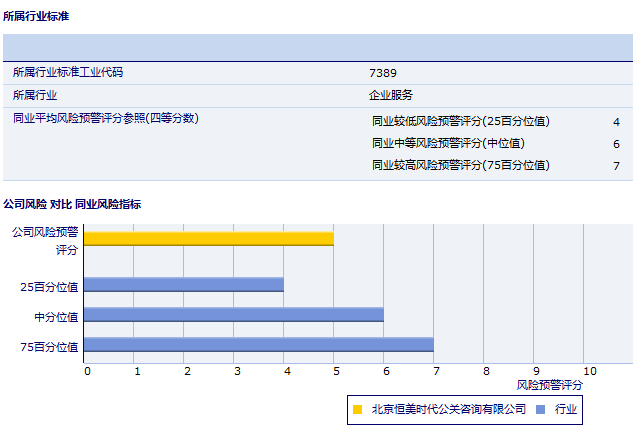Click the blue 25百分位值 bar
The width and height of the screenshot is (642, 431).
(183, 284)
